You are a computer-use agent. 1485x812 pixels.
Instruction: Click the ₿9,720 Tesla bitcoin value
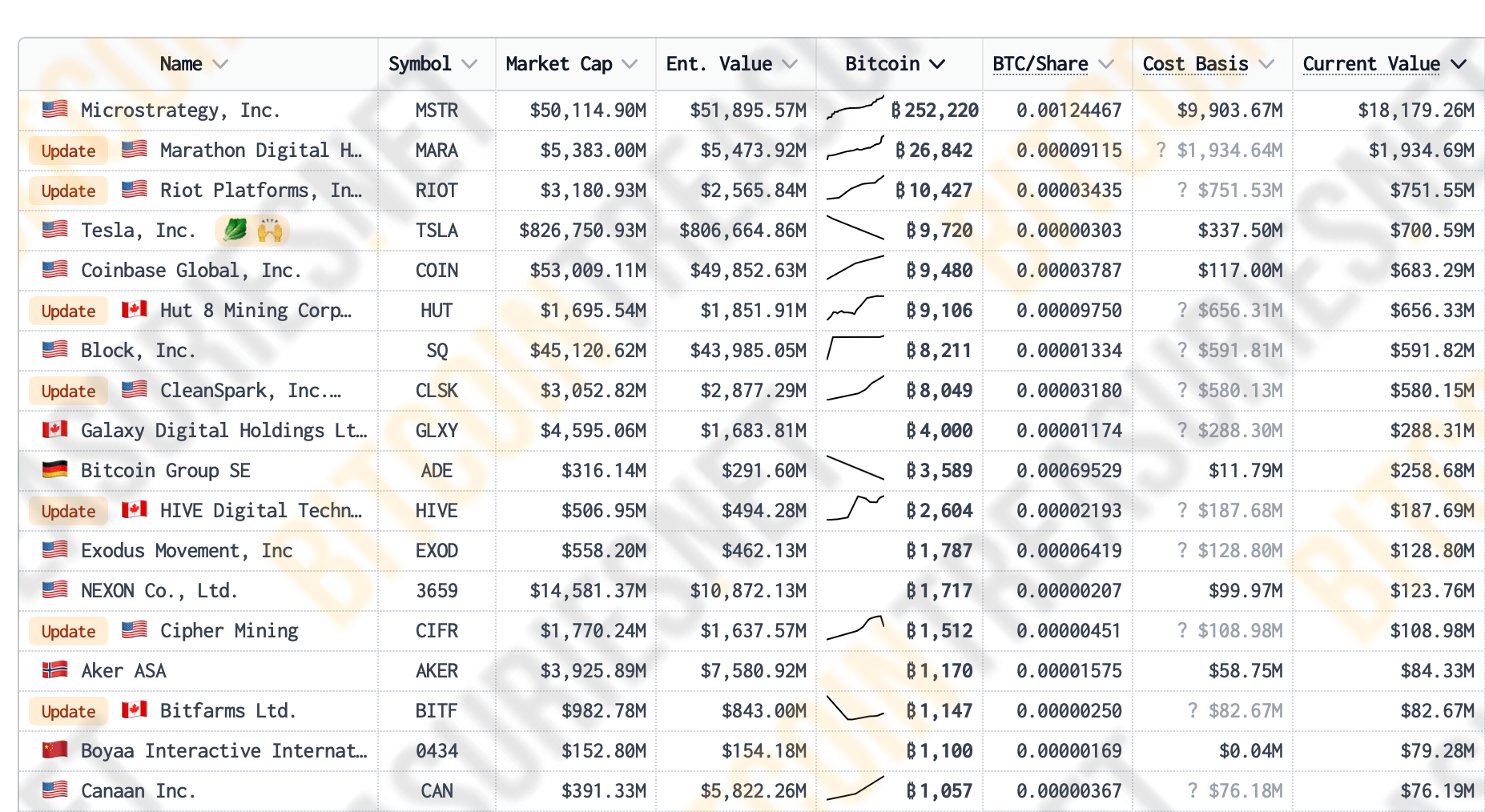tap(940, 231)
